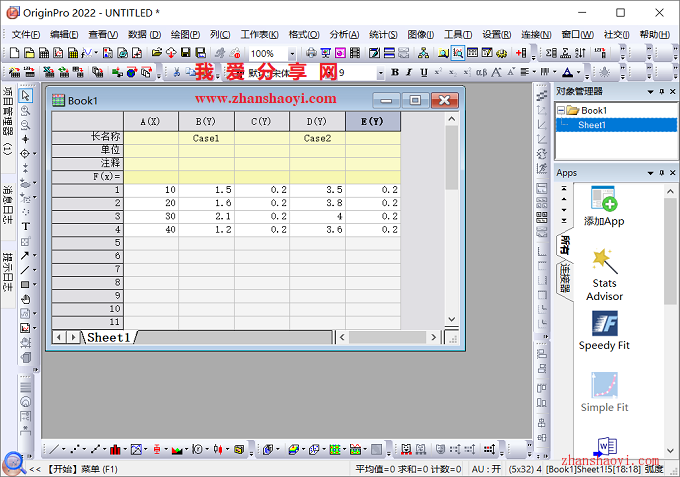Open the 分析(A) menu
This screenshot has height=477, width=680.
(344, 34)
